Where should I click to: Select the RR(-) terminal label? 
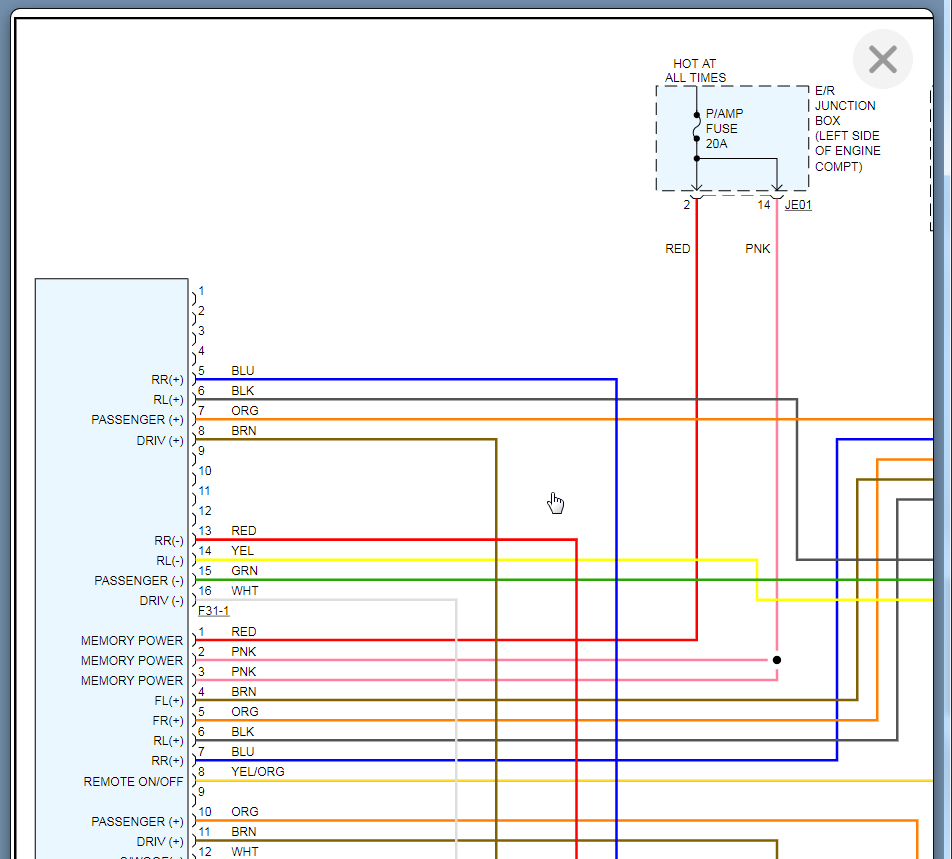167,541
